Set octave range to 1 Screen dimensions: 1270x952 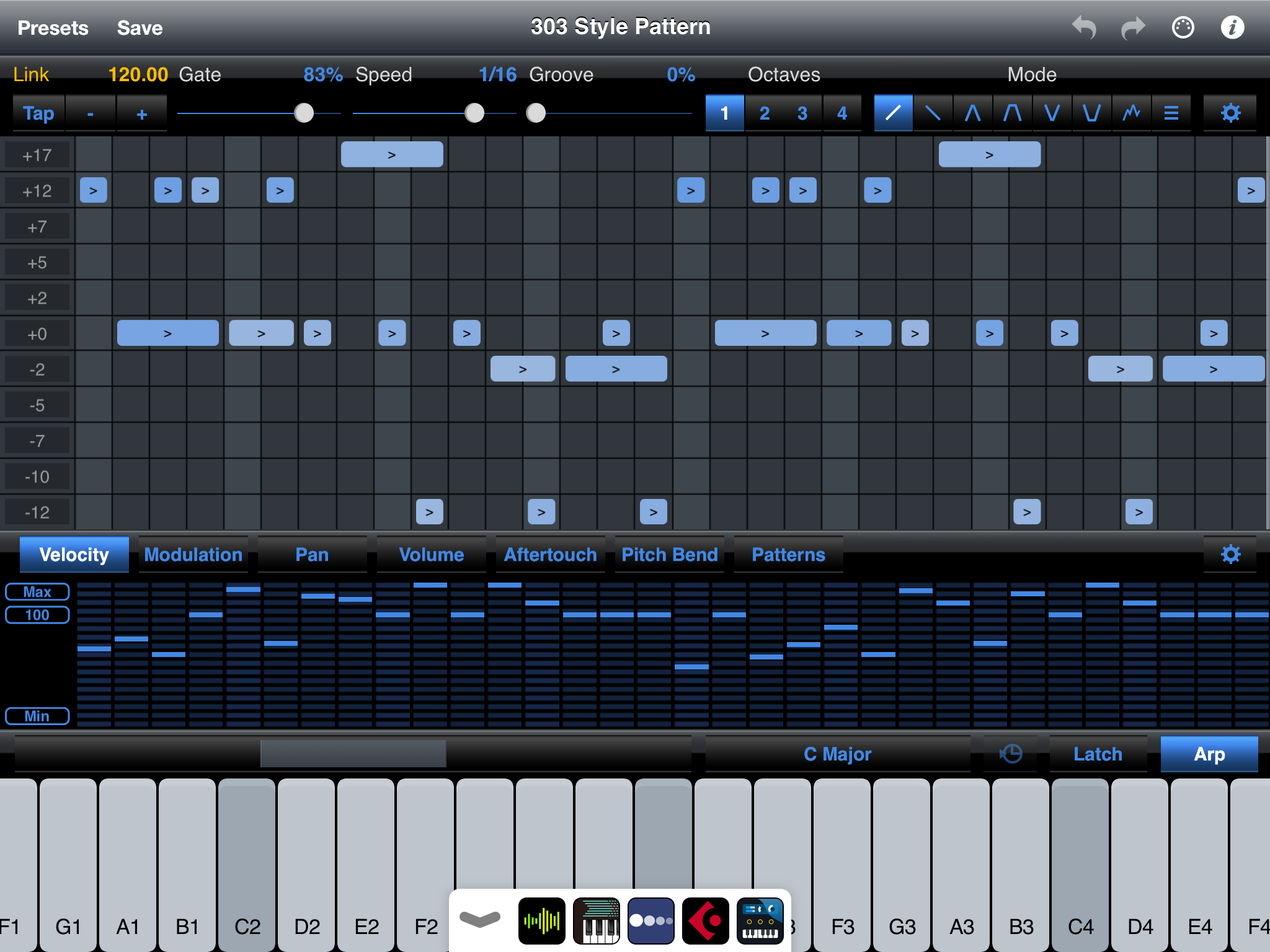[724, 113]
